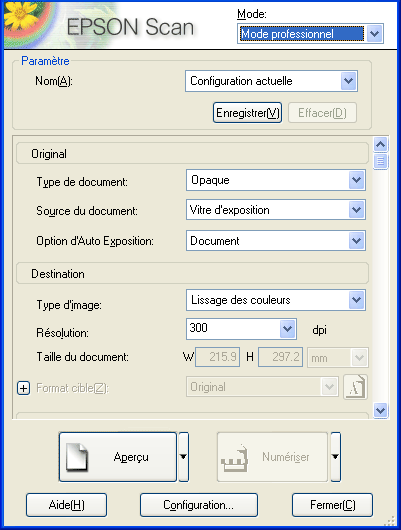Image resolution: width=401 pixels, height=530 pixels.
Task: Click the Taille du document label
Action: click(x=82, y=357)
